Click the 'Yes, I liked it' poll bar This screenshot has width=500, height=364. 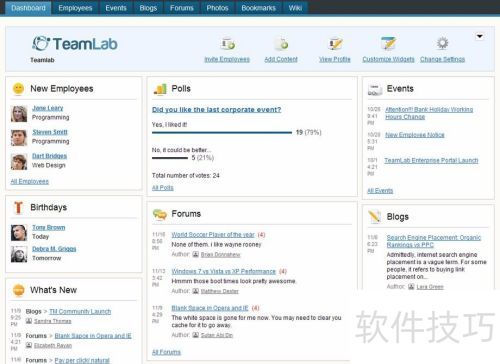(222, 133)
